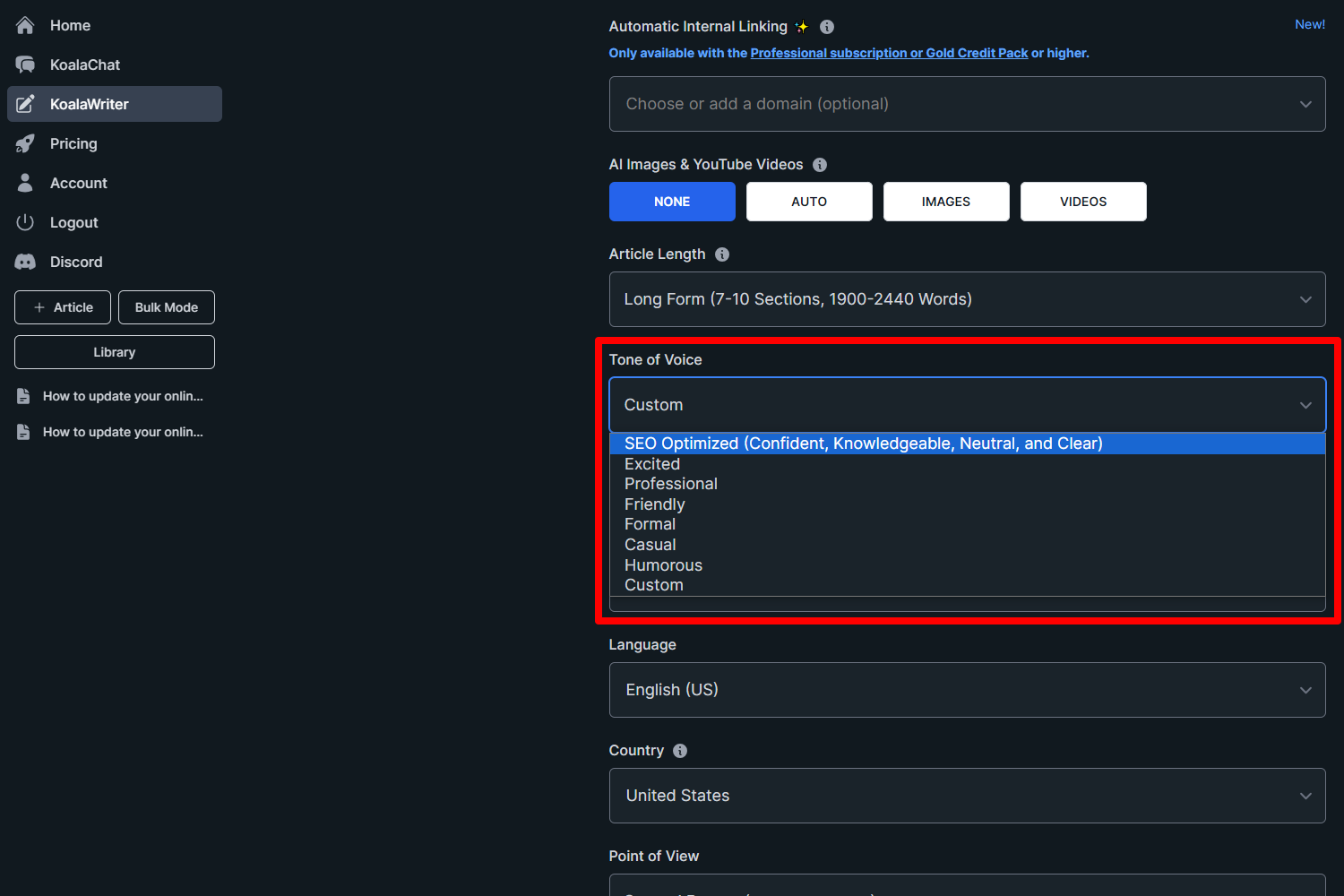
Task: Click info icon beside Article Length
Action: (x=722, y=254)
